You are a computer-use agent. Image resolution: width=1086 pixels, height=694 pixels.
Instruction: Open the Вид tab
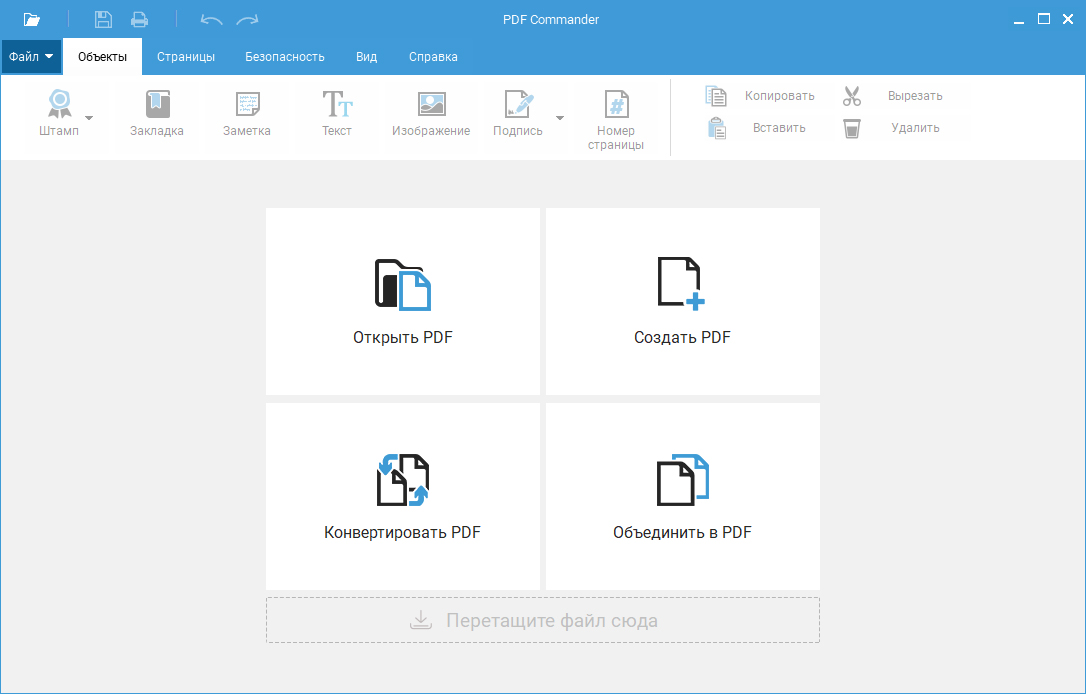coord(366,57)
